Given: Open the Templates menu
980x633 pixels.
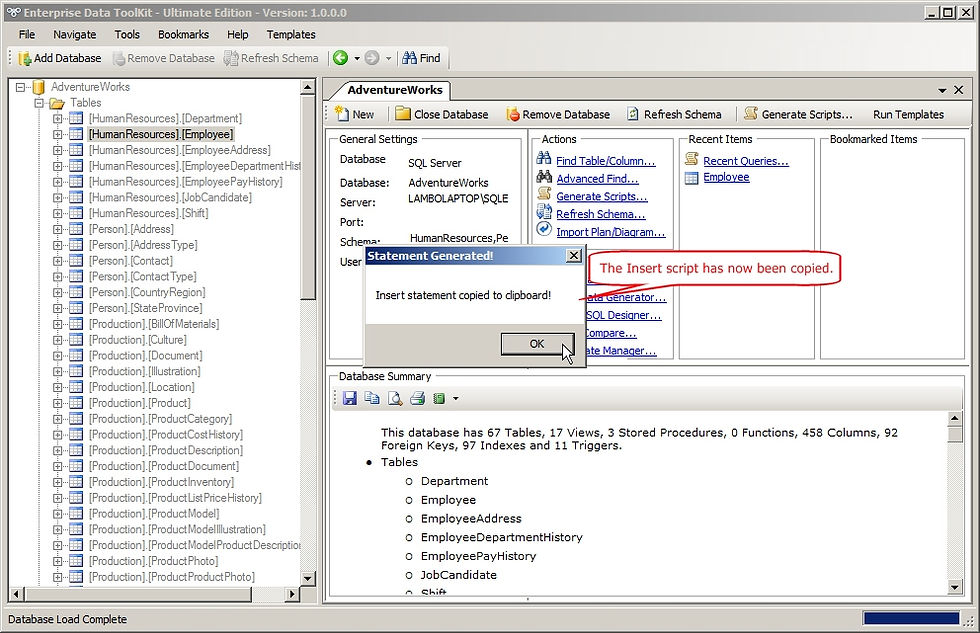Looking at the screenshot, I should (291, 34).
